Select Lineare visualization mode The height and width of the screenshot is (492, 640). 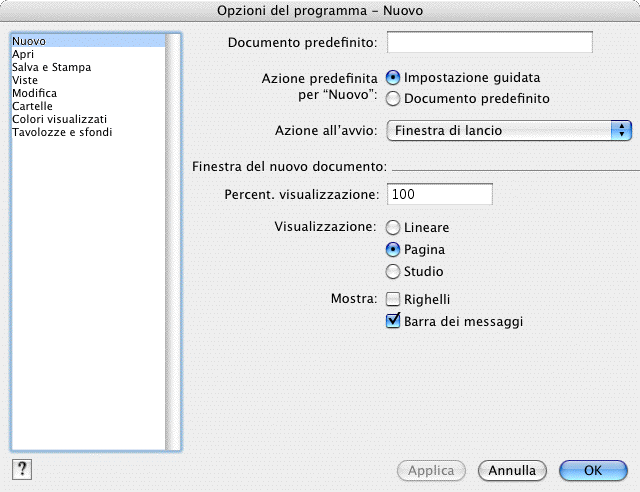(x=394, y=228)
